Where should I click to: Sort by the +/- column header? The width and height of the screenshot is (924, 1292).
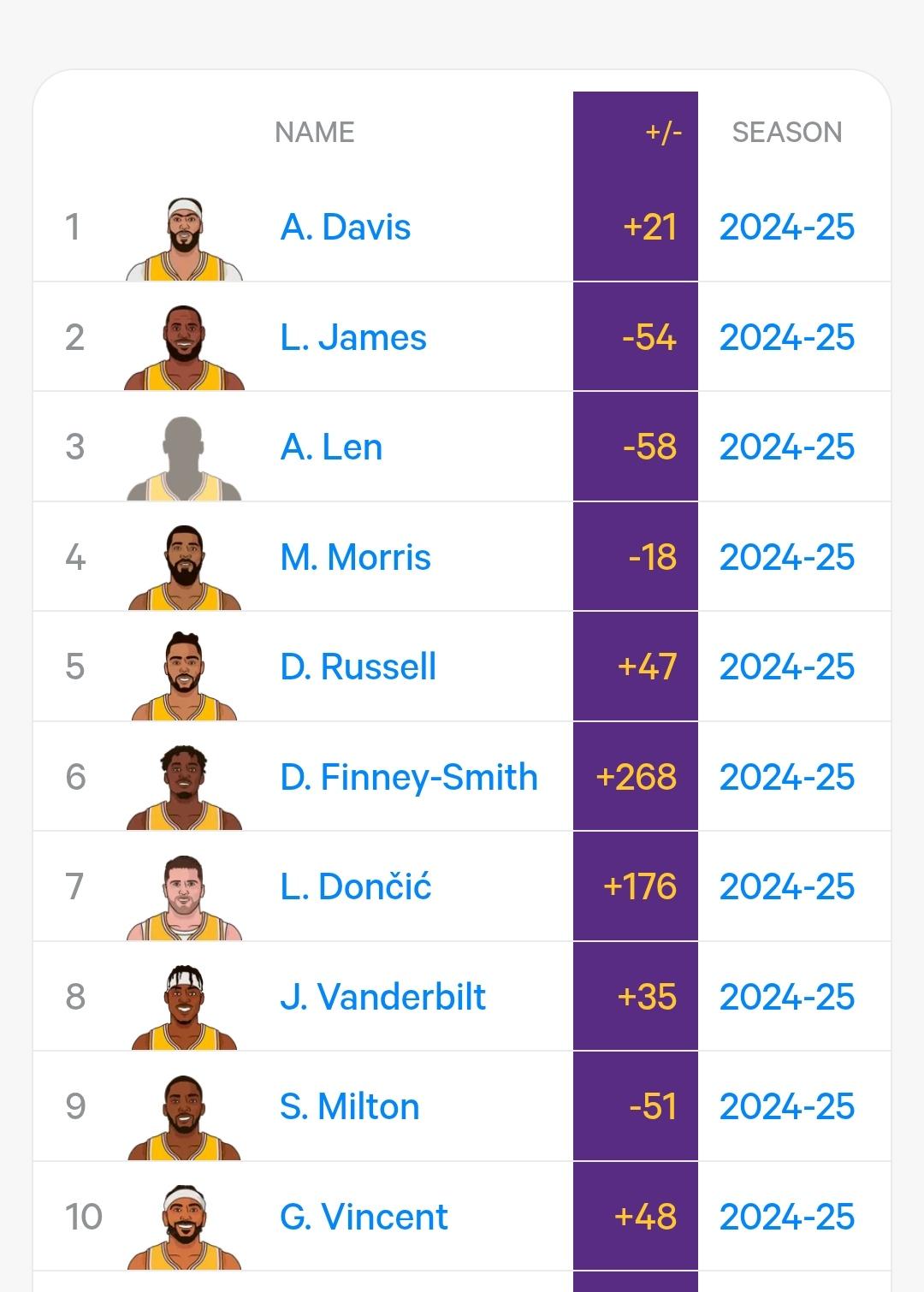[663, 133]
